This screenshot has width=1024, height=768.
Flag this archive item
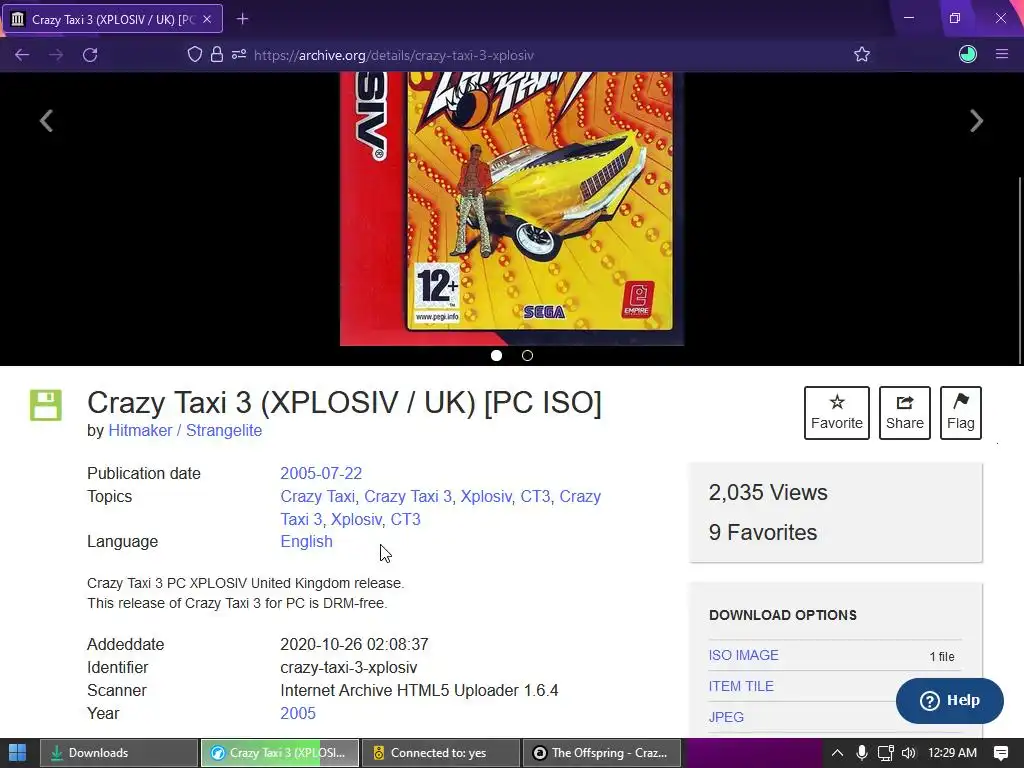click(x=961, y=413)
